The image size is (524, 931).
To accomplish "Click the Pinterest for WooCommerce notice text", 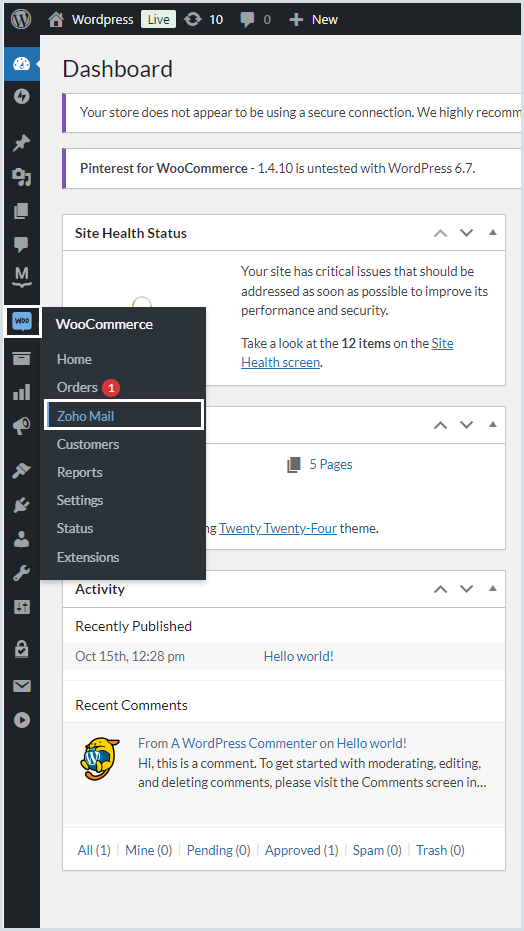I will click(278, 168).
